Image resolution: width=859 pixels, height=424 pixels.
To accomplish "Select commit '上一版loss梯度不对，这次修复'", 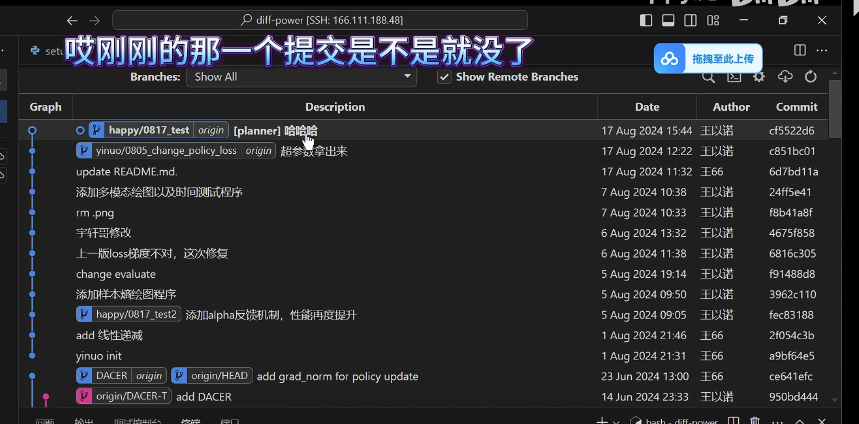I will 152,254.
